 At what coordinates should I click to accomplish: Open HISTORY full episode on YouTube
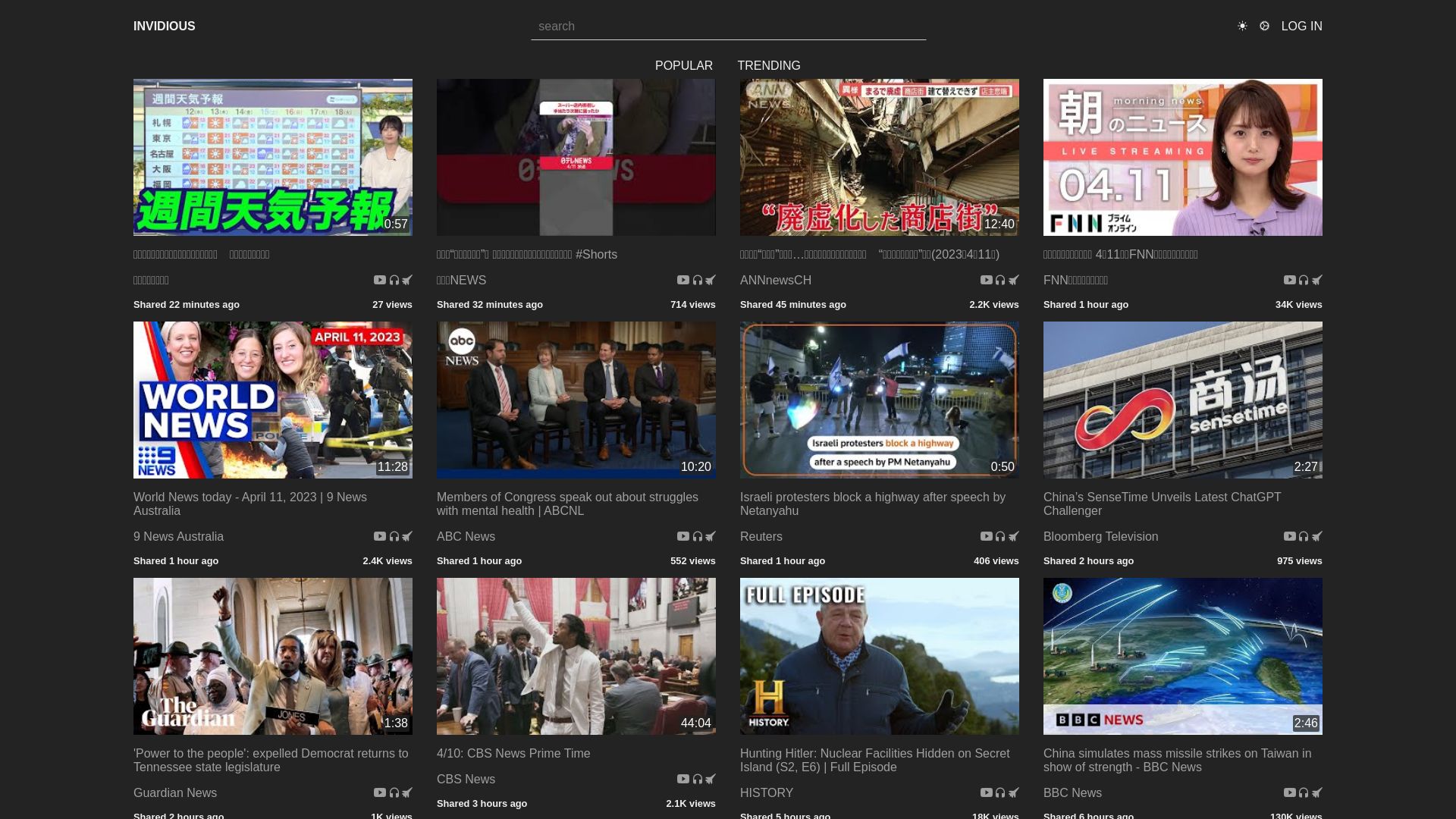pos(987,792)
